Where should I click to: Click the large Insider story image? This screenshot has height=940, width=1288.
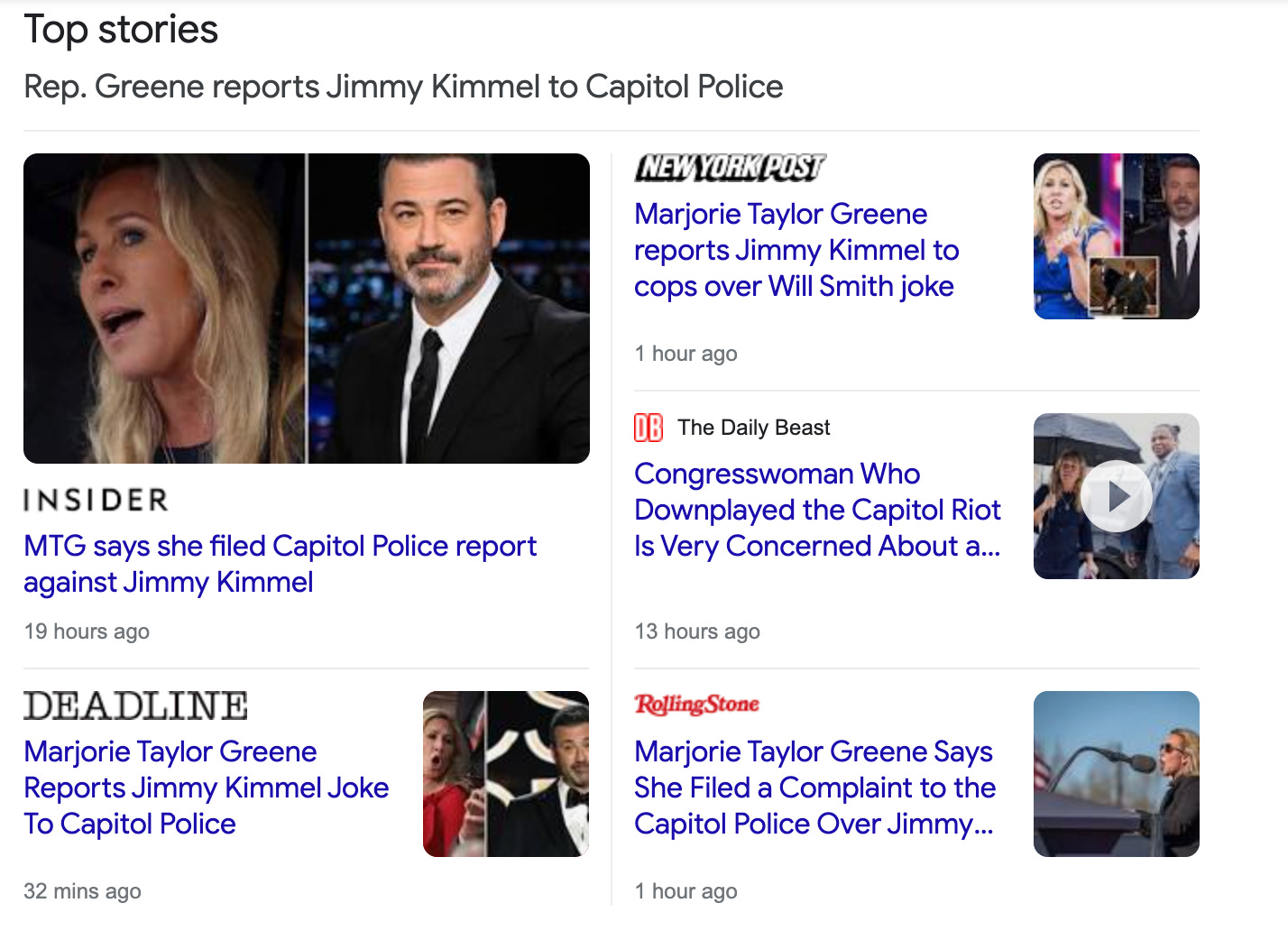coord(307,309)
